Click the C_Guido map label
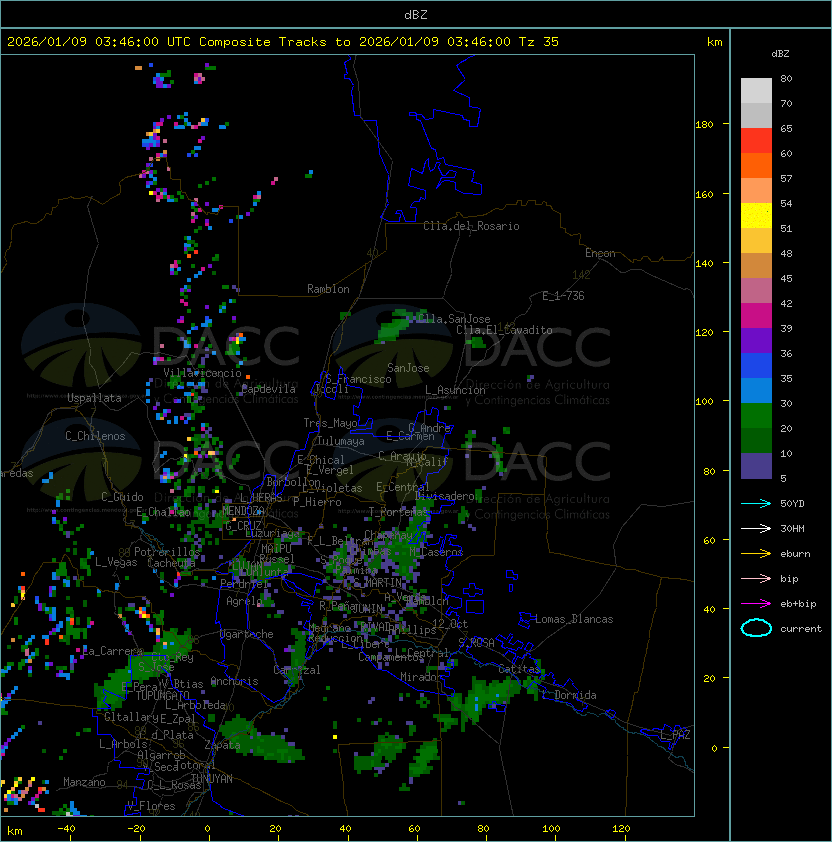The height and width of the screenshot is (842, 832). 122,497
